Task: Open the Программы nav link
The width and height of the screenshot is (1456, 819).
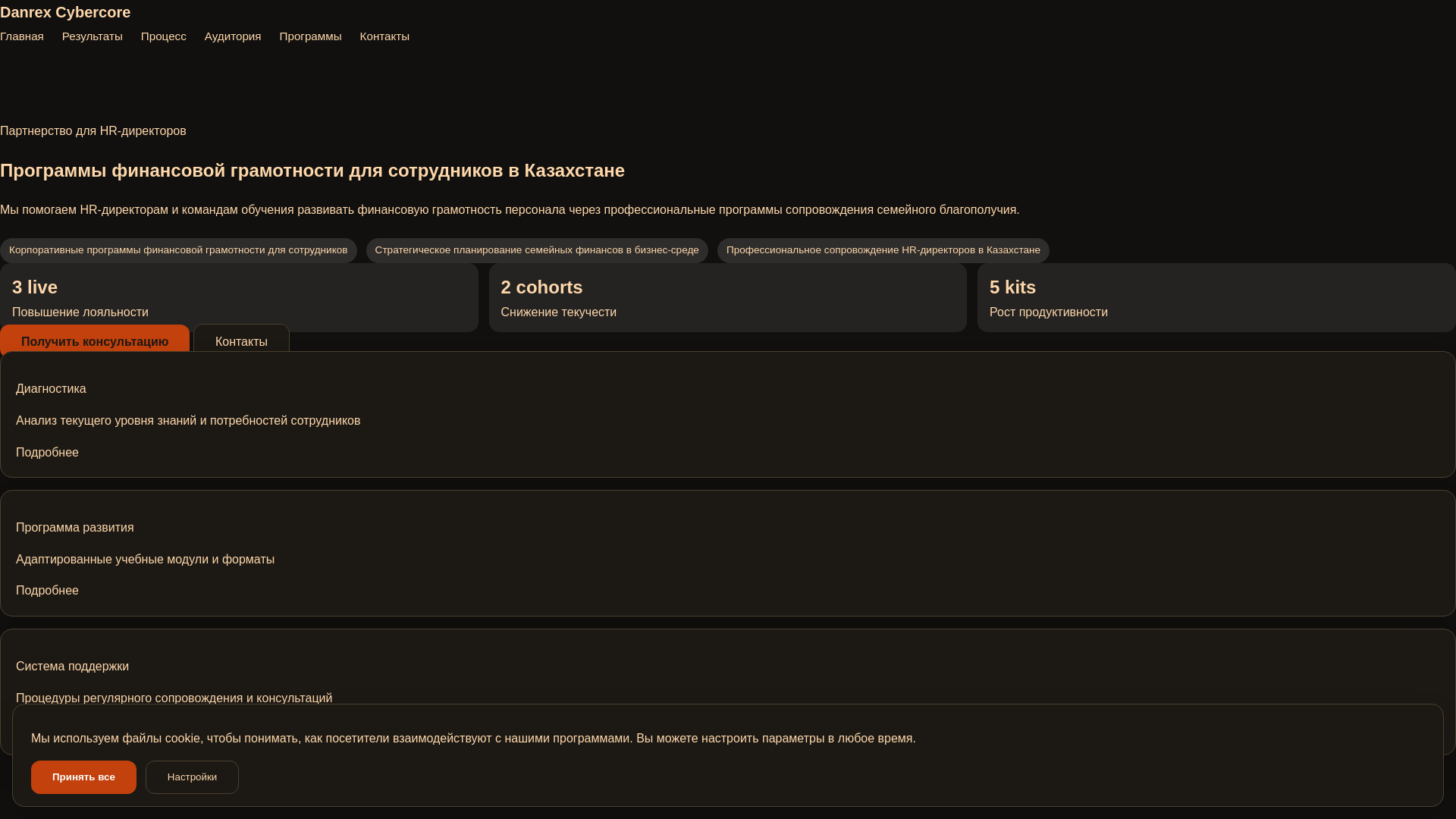Action: (311, 36)
